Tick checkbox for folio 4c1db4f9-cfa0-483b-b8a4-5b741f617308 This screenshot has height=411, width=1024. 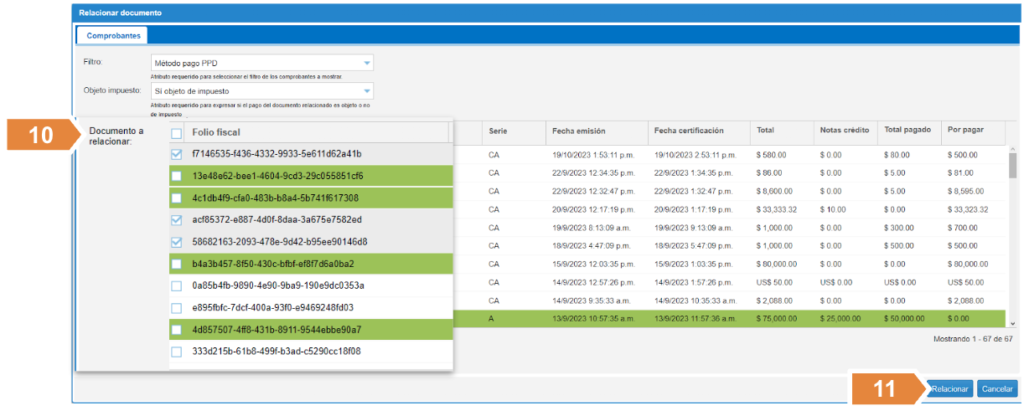click(176, 198)
